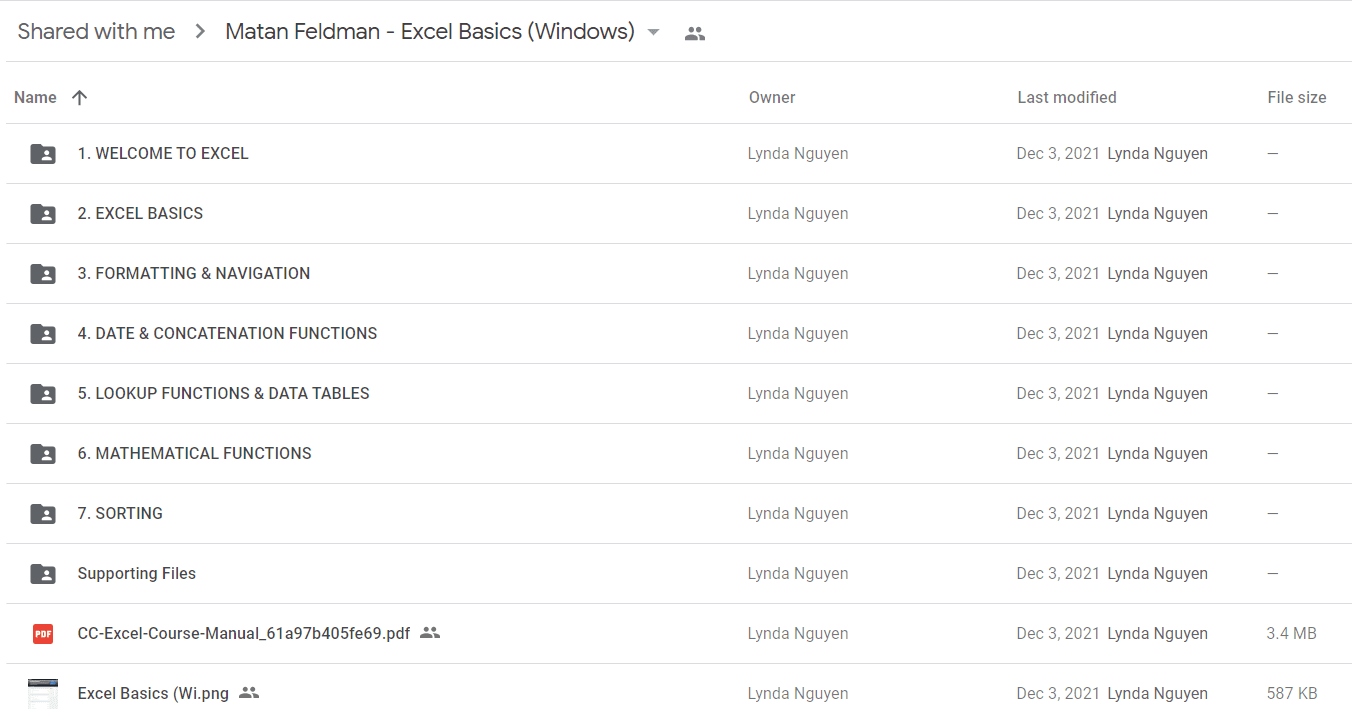Select the 3. FORMATTING & NAVIGATION folder icon
Screen dimensions: 1352x723
pyautogui.click(x=43, y=274)
